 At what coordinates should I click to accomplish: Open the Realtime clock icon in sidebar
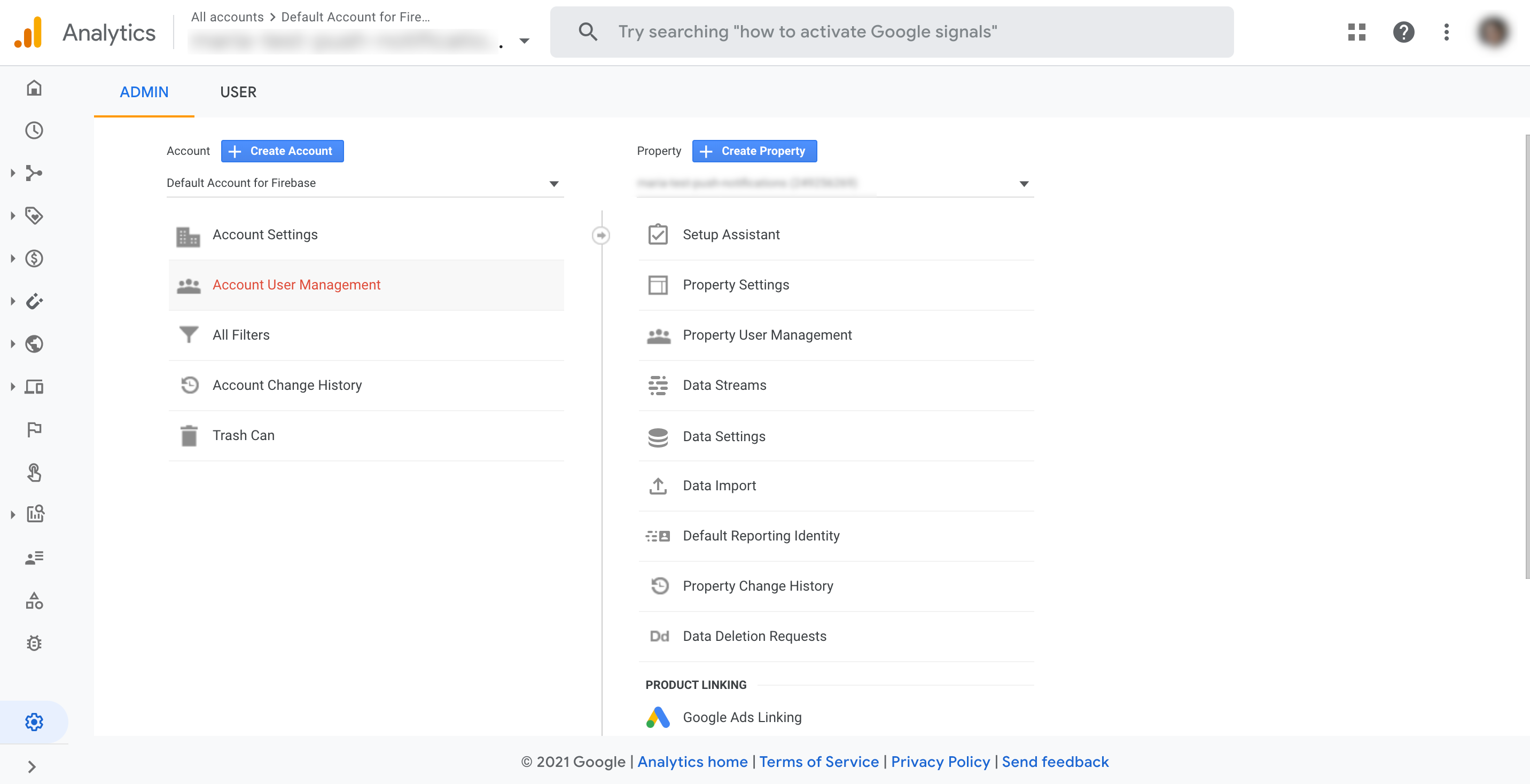[34, 131]
